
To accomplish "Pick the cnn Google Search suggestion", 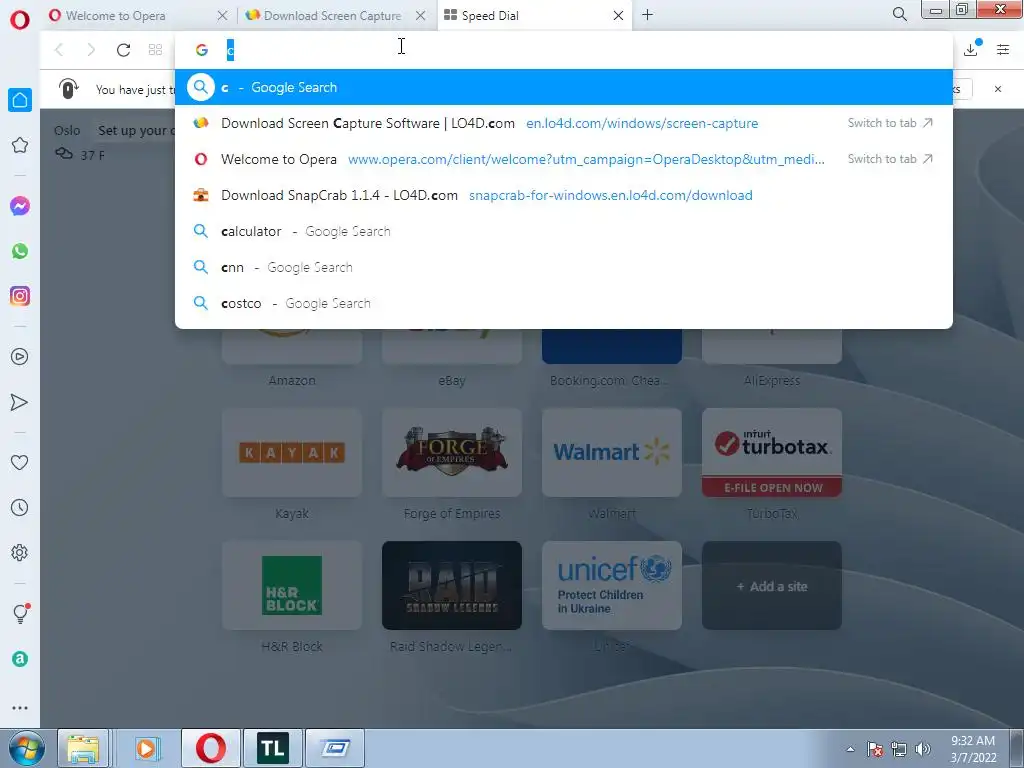I will point(564,267).
